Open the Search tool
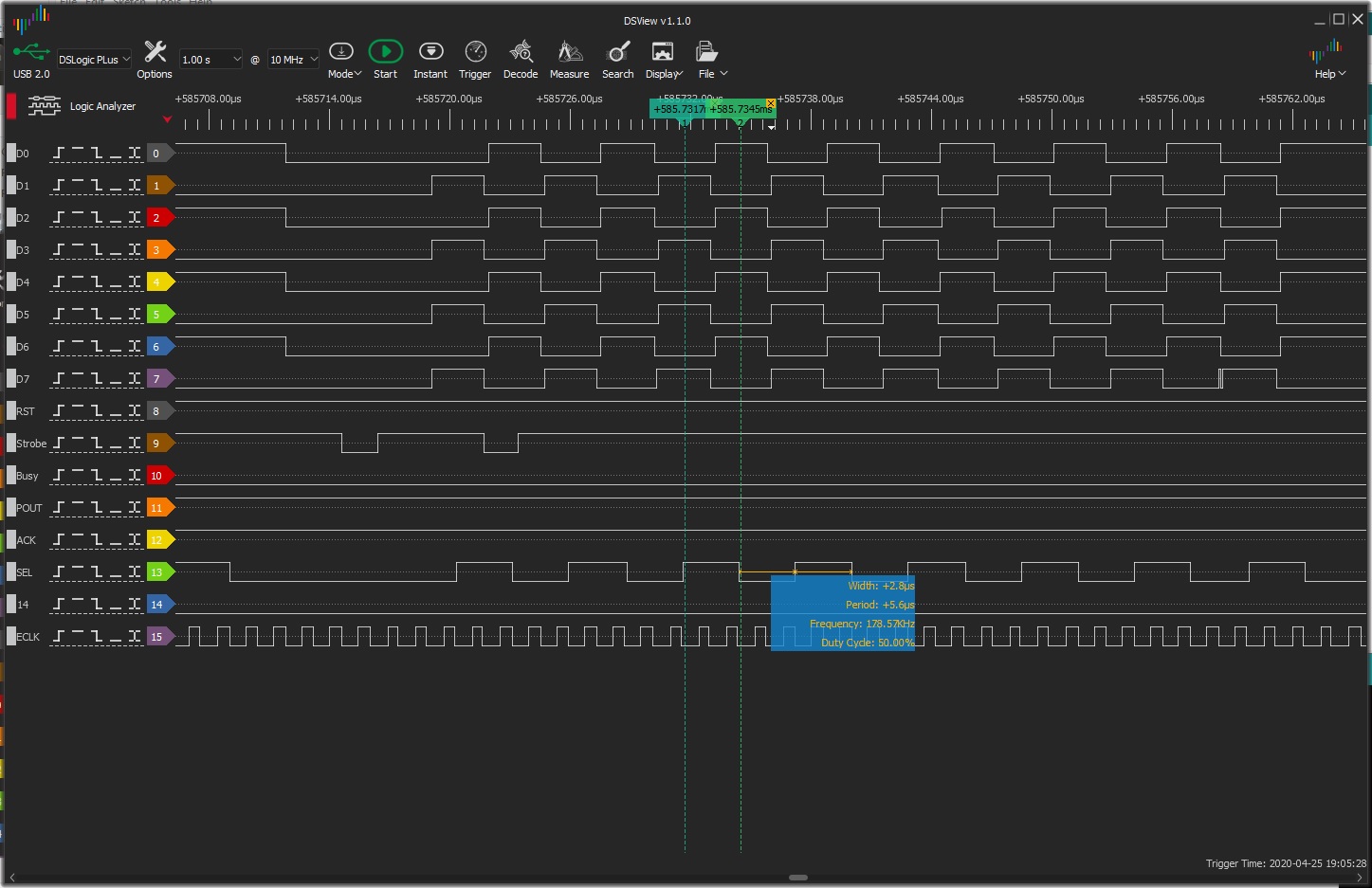 coord(618,59)
